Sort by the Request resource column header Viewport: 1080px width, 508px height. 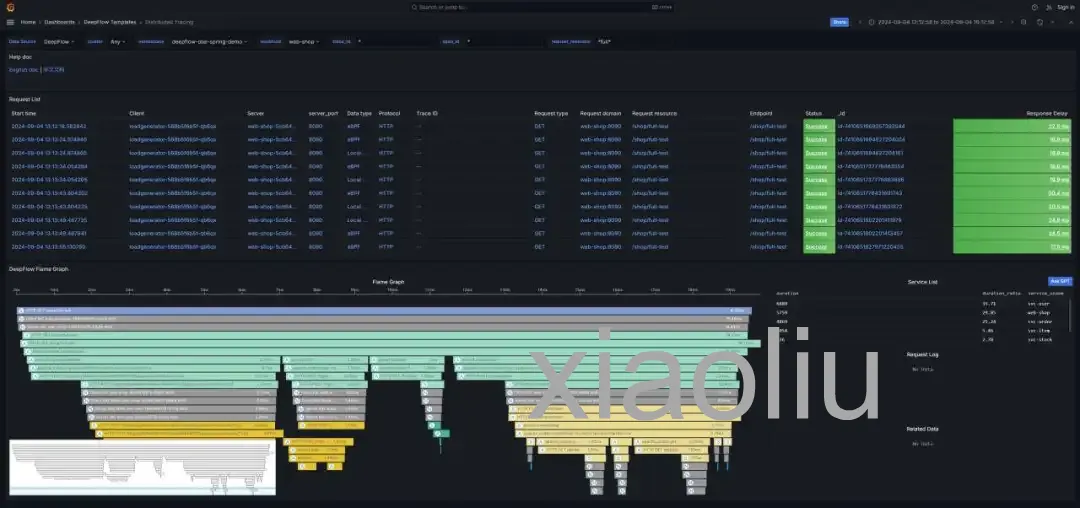(x=654, y=113)
